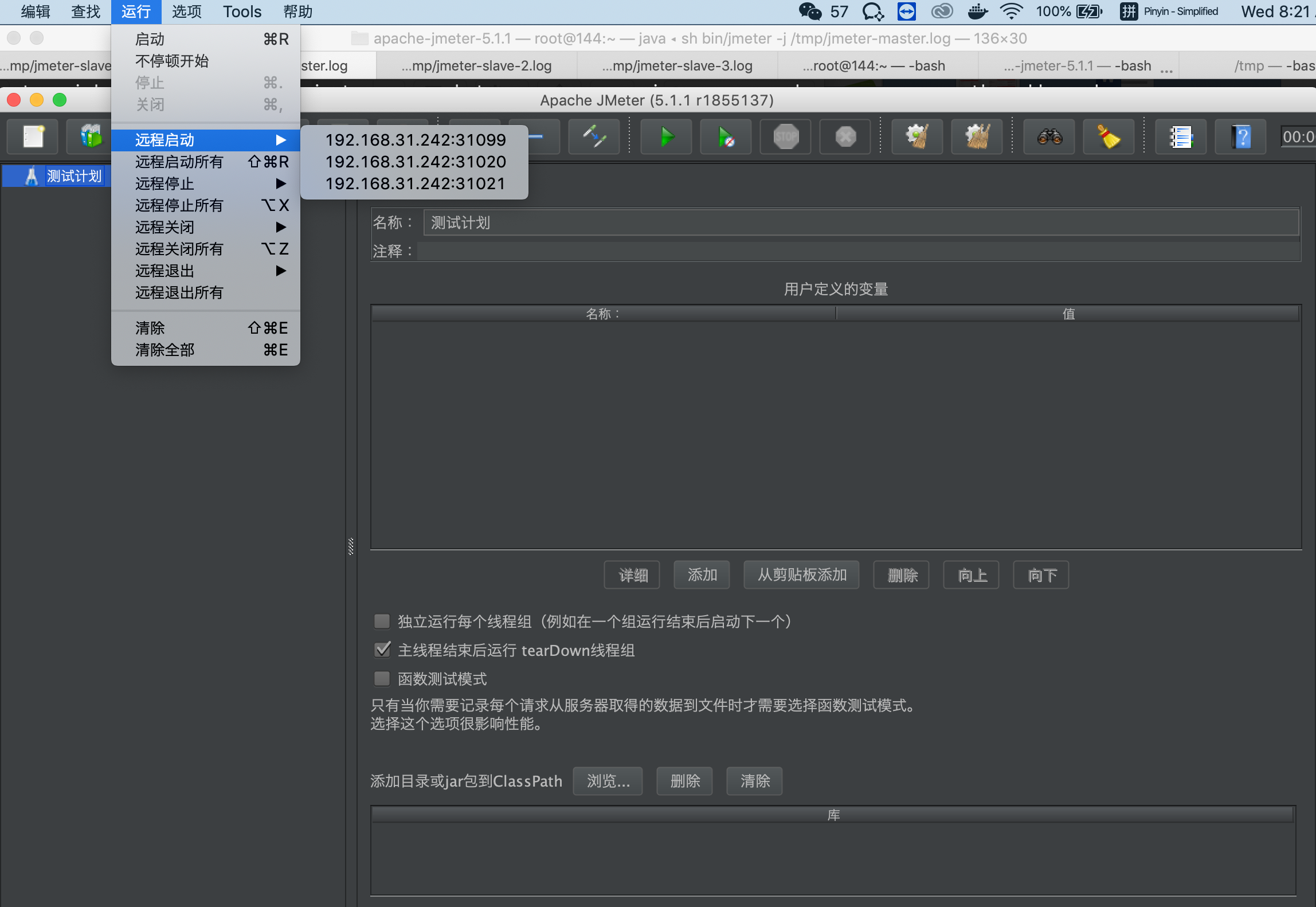
Task: Click the yellow broom Reset Search icon
Action: [1109, 137]
